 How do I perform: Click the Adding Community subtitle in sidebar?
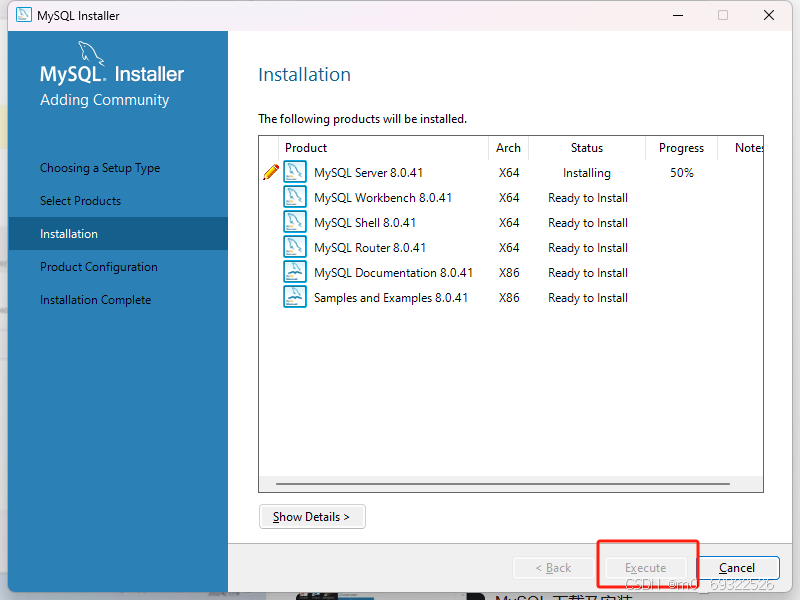tap(105, 100)
